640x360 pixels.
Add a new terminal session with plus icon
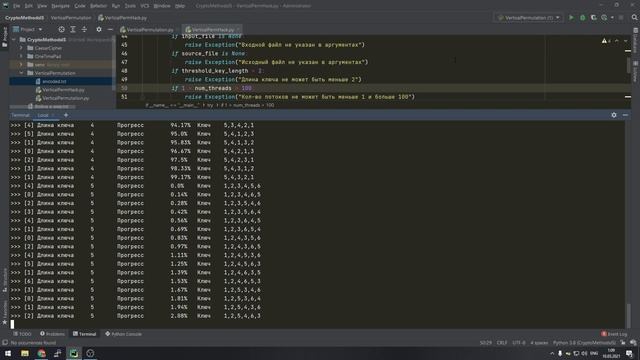[x=66, y=115]
